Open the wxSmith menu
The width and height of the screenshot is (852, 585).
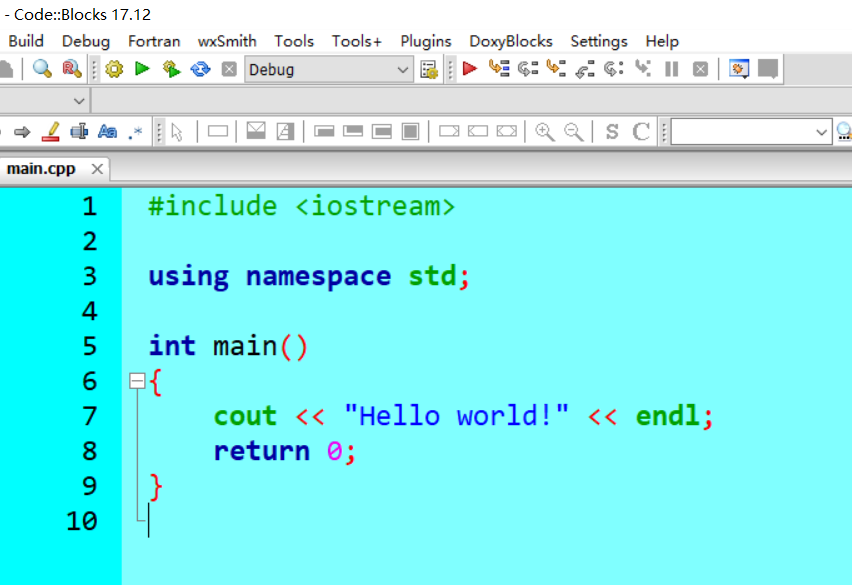coord(227,41)
